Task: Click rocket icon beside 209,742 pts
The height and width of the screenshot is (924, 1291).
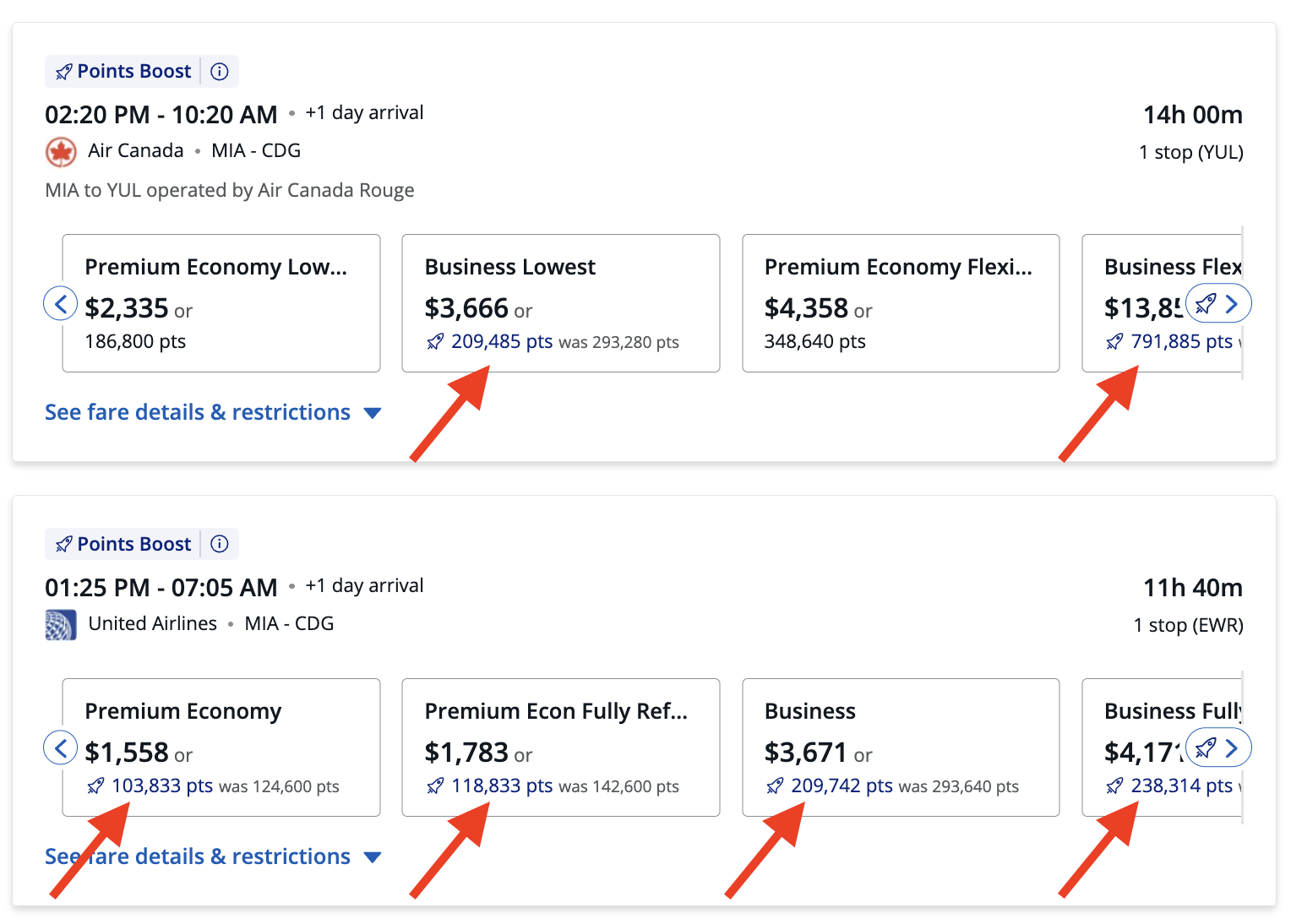Action: click(775, 786)
